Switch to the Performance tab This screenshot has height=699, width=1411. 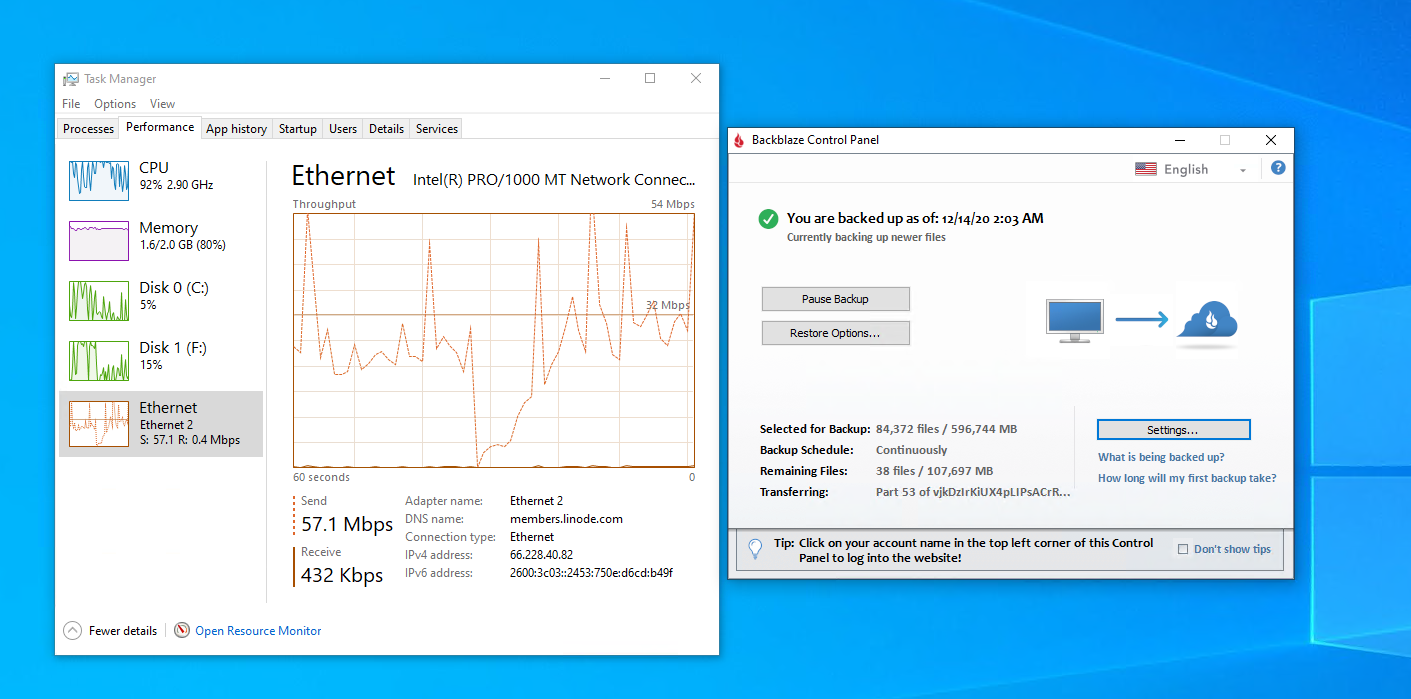pos(160,127)
